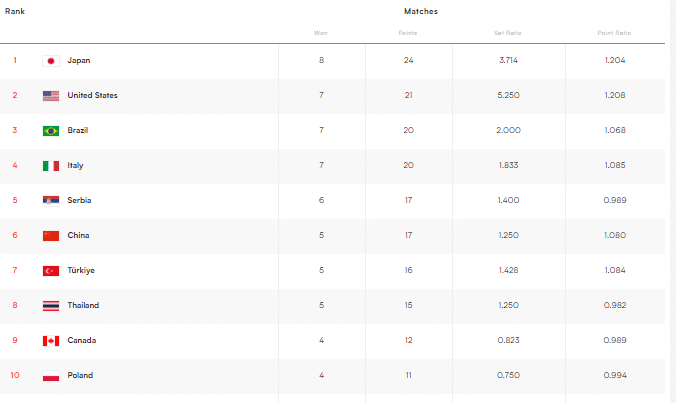Image resolution: width=676 pixels, height=403 pixels.
Task: Click the Poland flag icon
Action: 51,376
